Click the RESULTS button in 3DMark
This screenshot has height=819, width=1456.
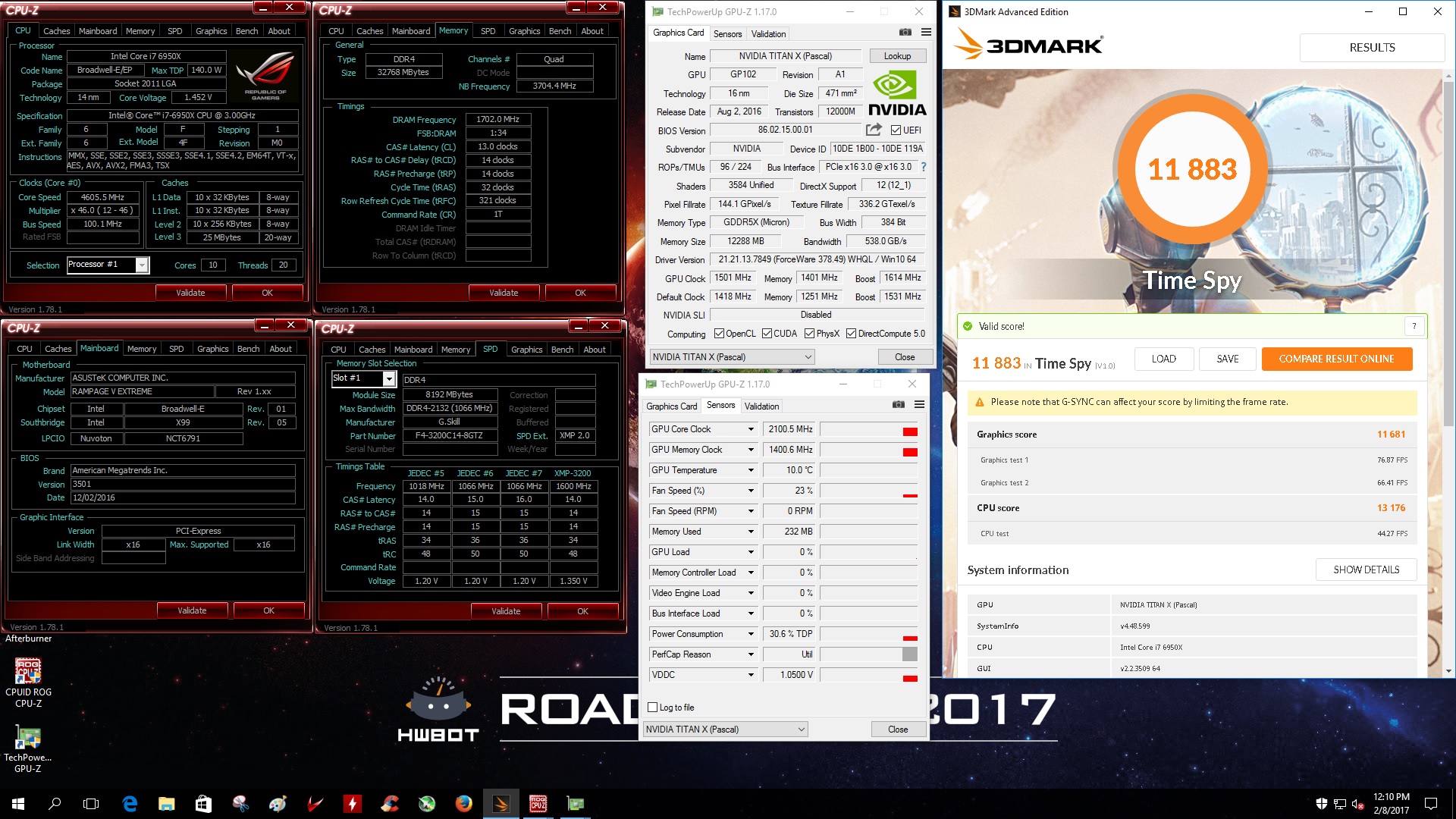(x=1372, y=47)
